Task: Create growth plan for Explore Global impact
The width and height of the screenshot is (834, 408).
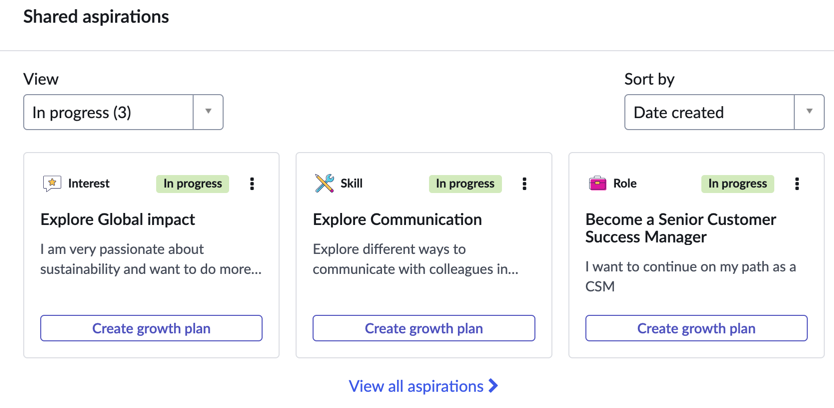Action: pos(152,328)
